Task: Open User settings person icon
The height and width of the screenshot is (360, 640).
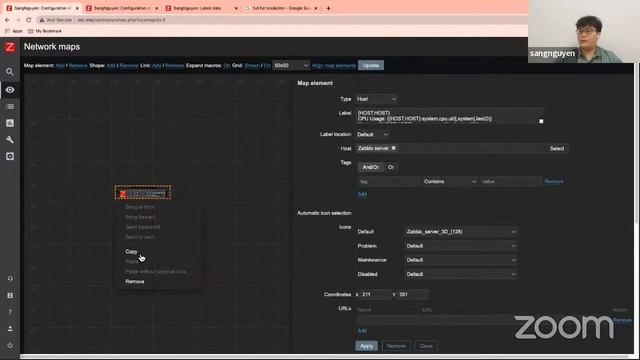Action: (10, 329)
